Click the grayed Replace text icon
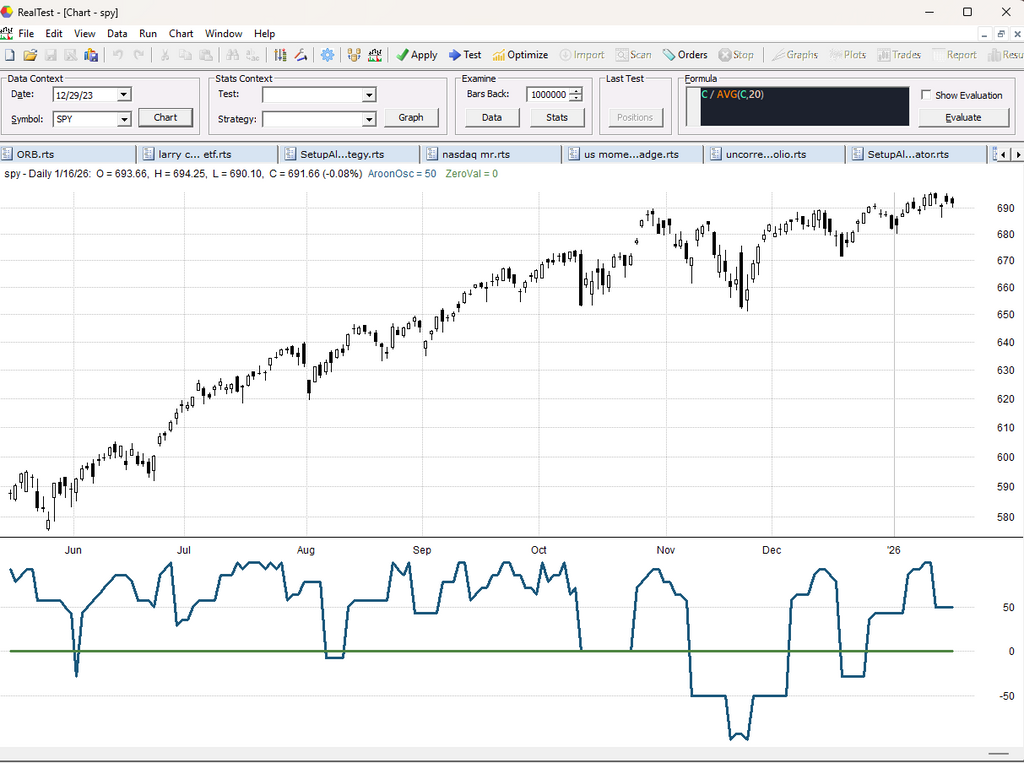The height and width of the screenshot is (763, 1024). (x=253, y=56)
